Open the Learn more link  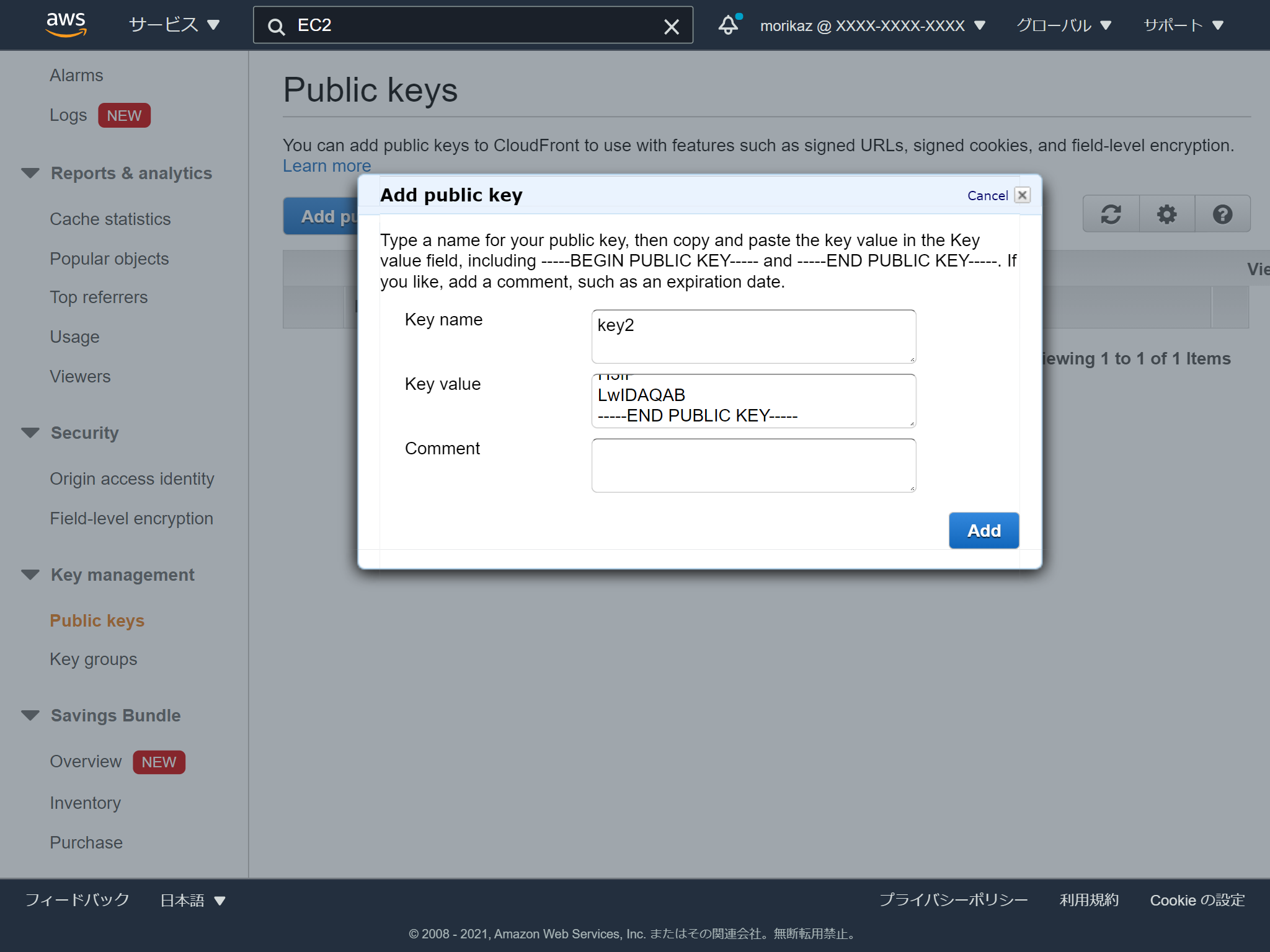point(326,165)
